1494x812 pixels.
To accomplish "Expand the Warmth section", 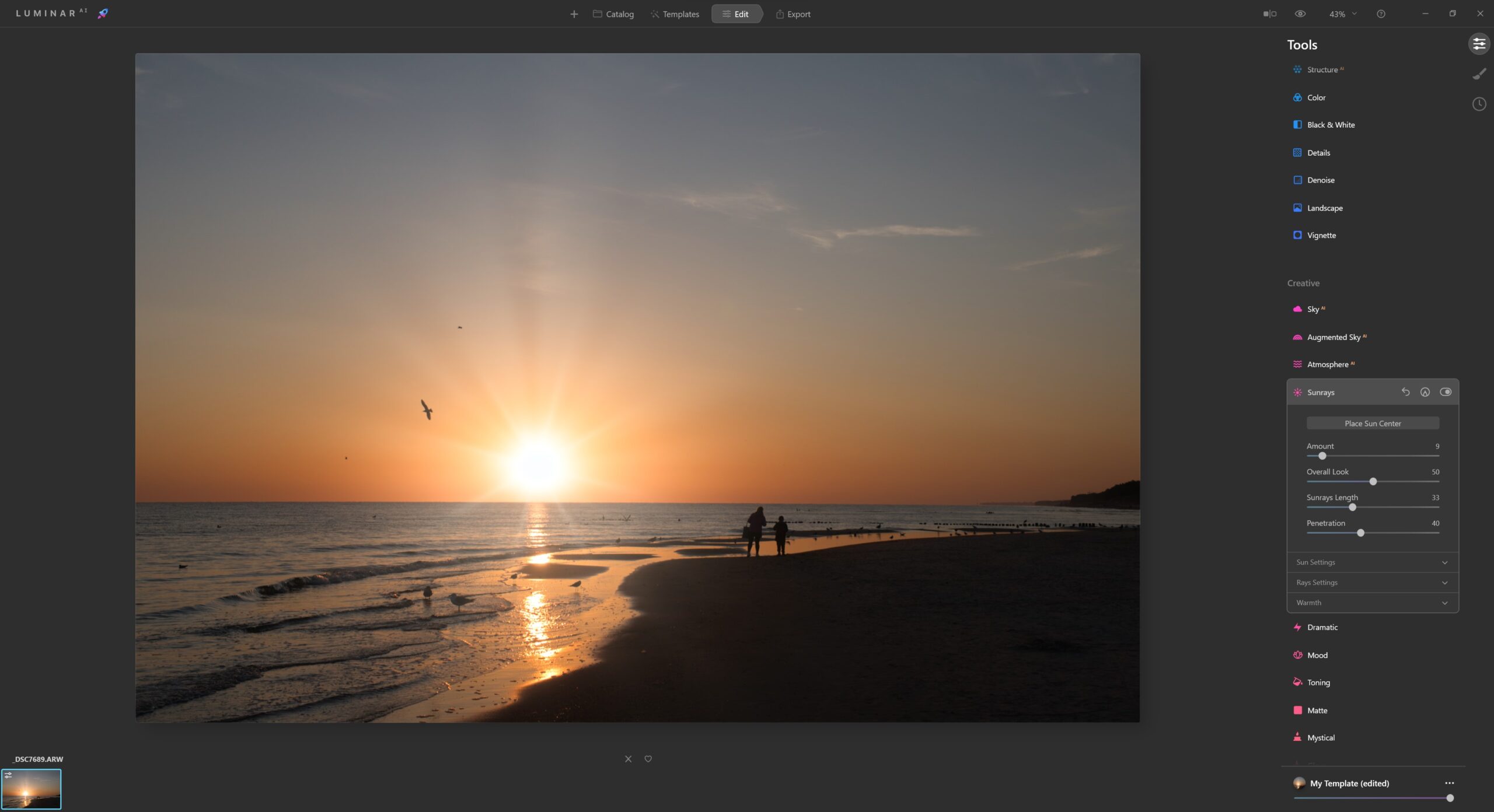I will (x=1373, y=603).
